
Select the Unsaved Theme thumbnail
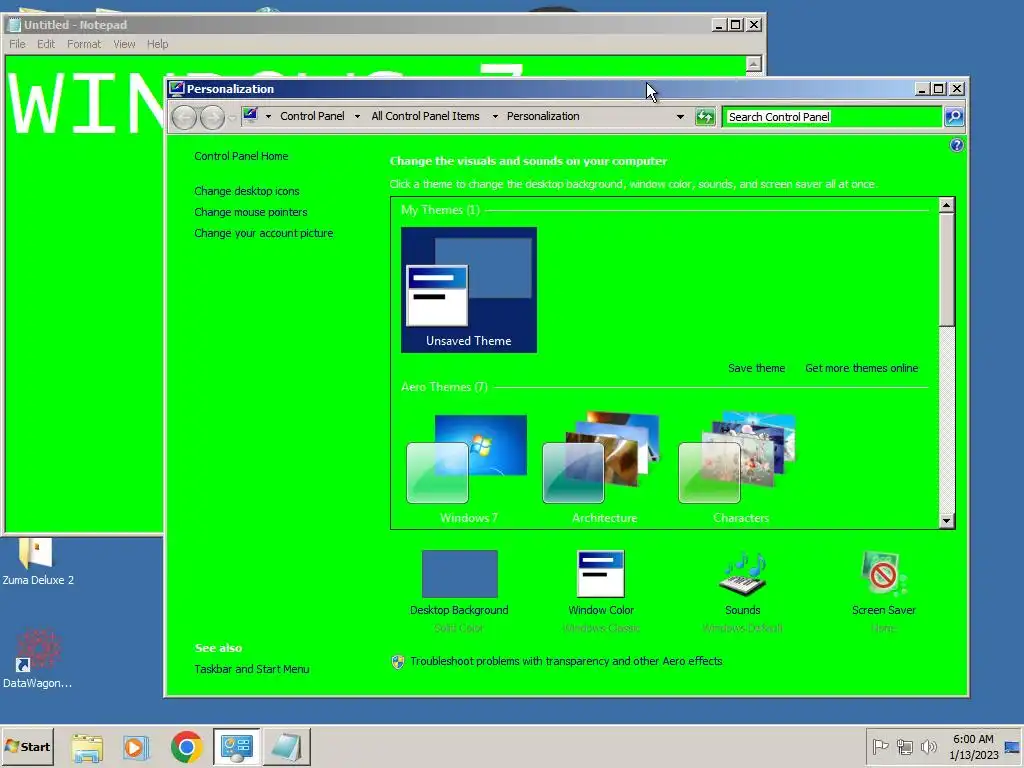tap(469, 290)
